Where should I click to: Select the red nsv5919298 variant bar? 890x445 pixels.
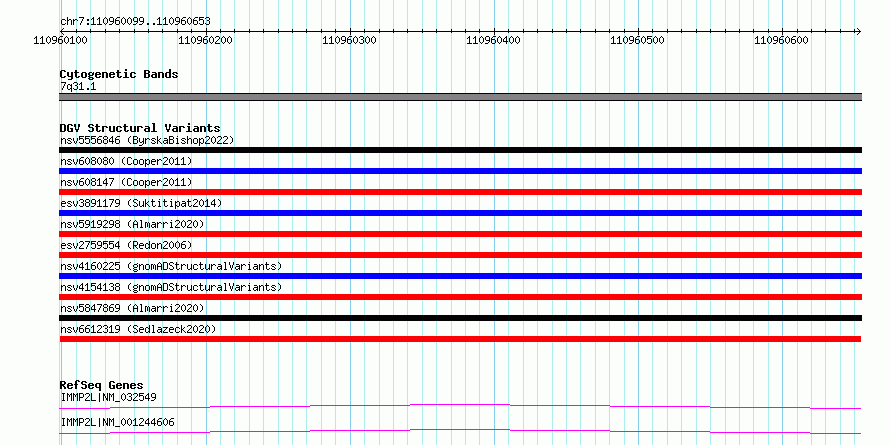pyautogui.click(x=461, y=234)
